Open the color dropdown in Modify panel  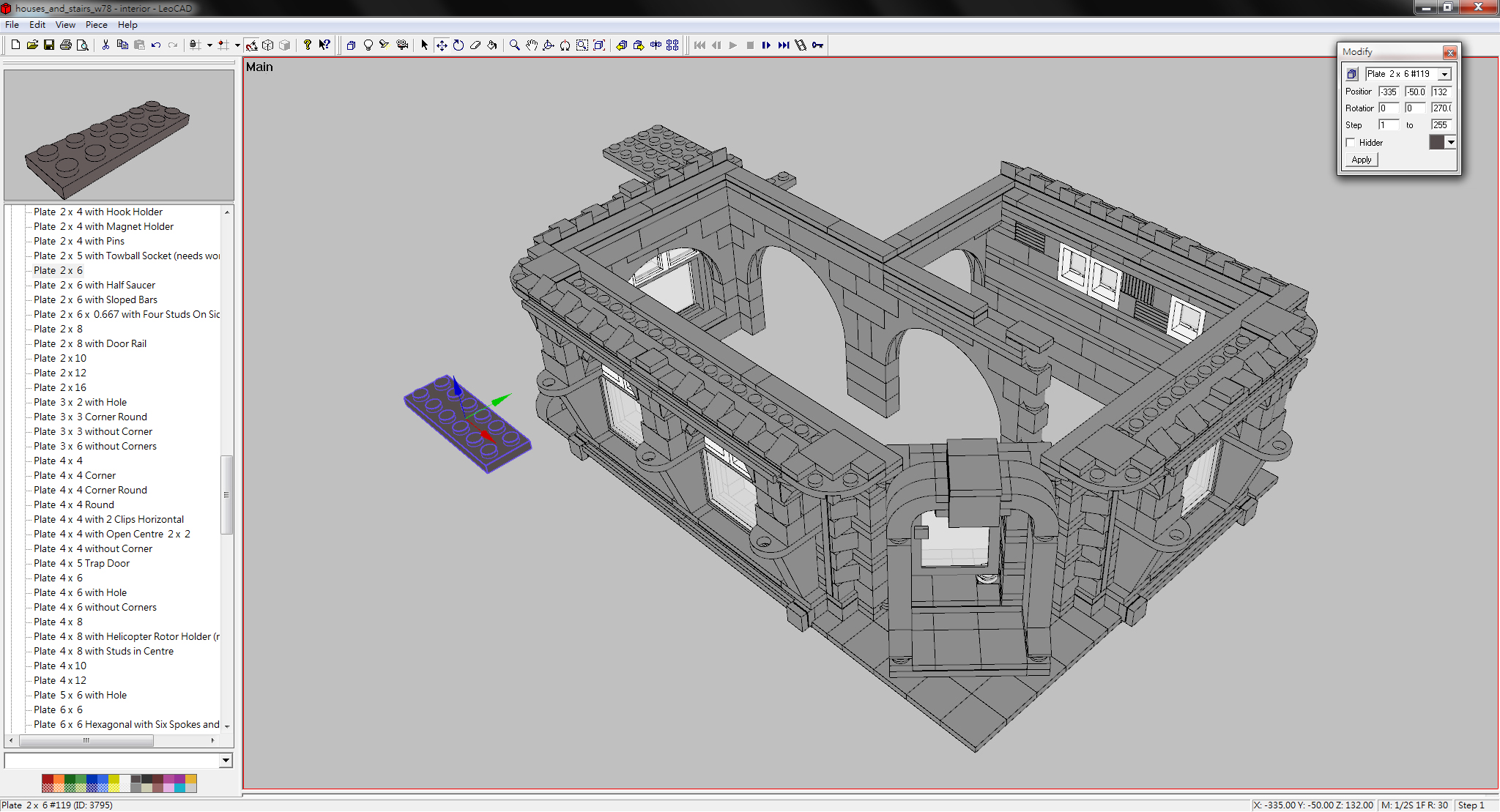click(x=1451, y=142)
